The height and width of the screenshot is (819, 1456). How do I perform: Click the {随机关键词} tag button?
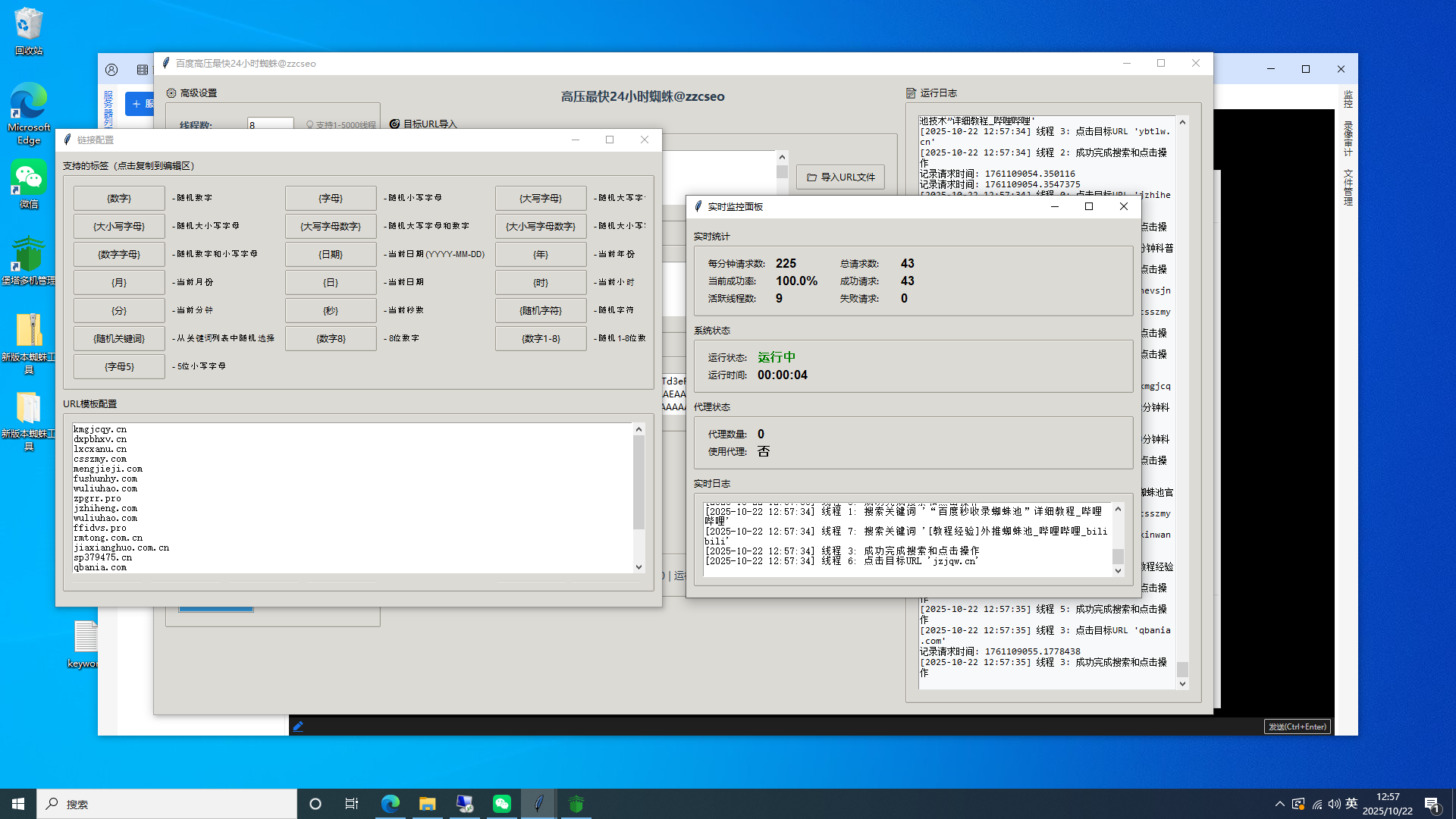[119, 338]
